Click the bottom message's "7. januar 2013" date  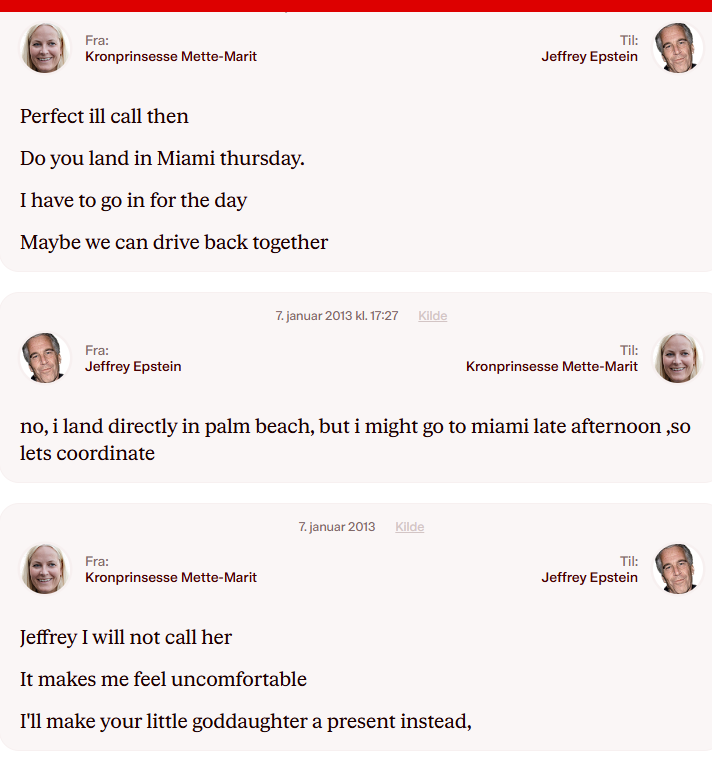click(x=337, y=527)
